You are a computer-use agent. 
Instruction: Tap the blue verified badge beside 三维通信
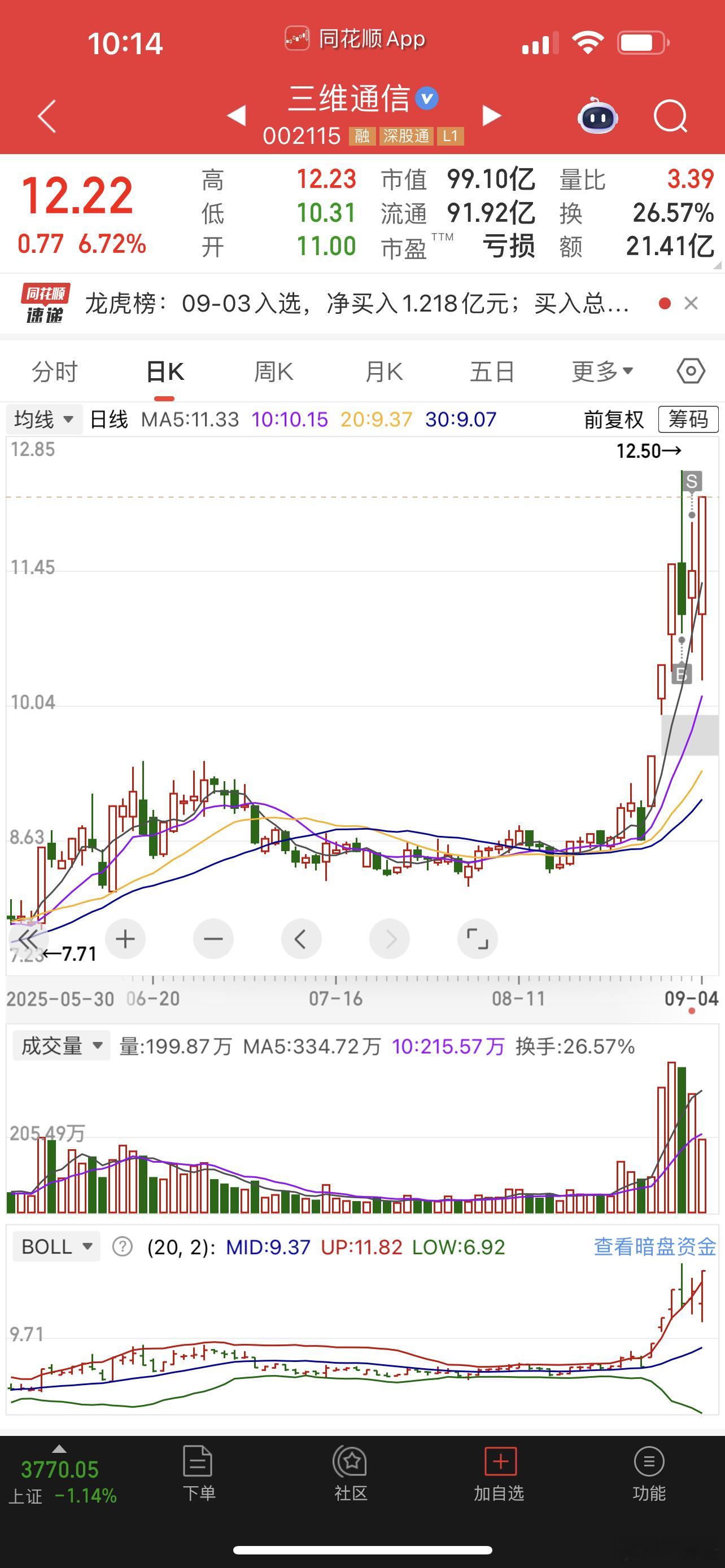[x=427, y=98]
